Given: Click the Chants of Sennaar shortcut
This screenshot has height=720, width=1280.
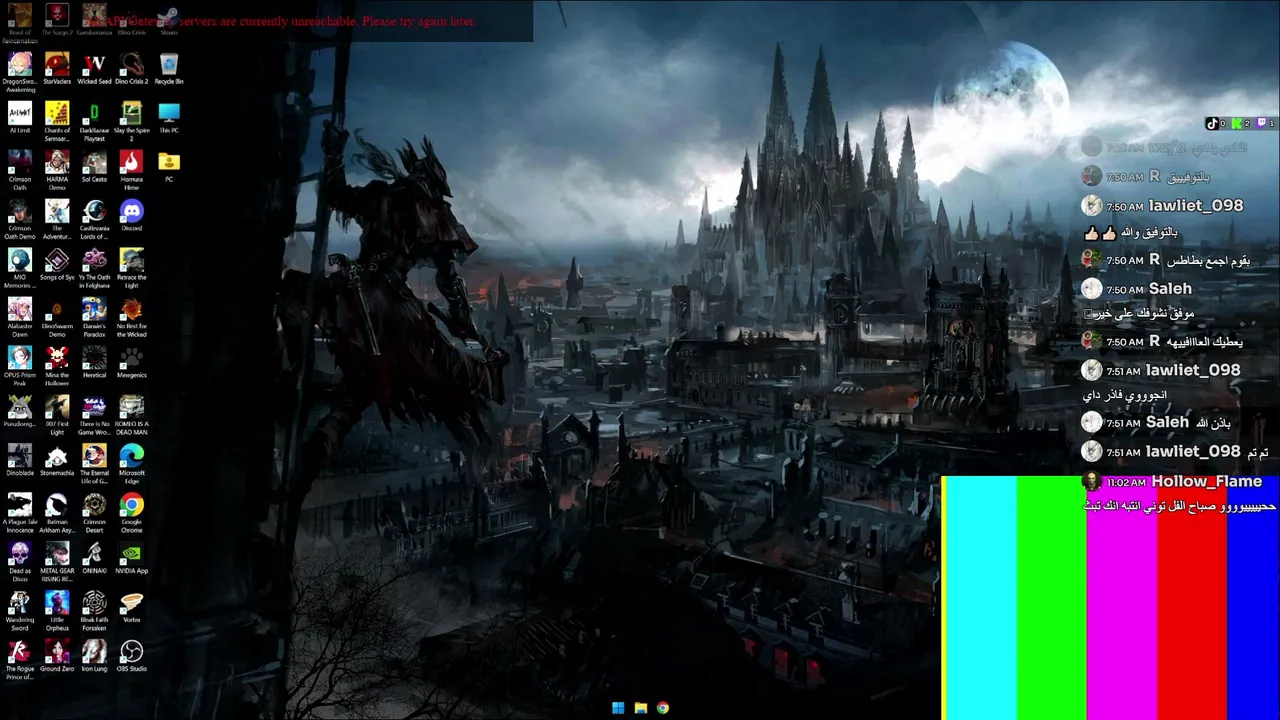Looking at the screenshot, I should click(x=57, y=120).
